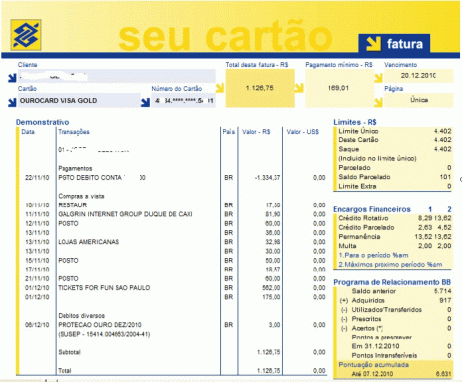This screenshot has height=382, width=462.
Task: Click yellow arrow next to Vencimento date
Action: tap(378, 78)
